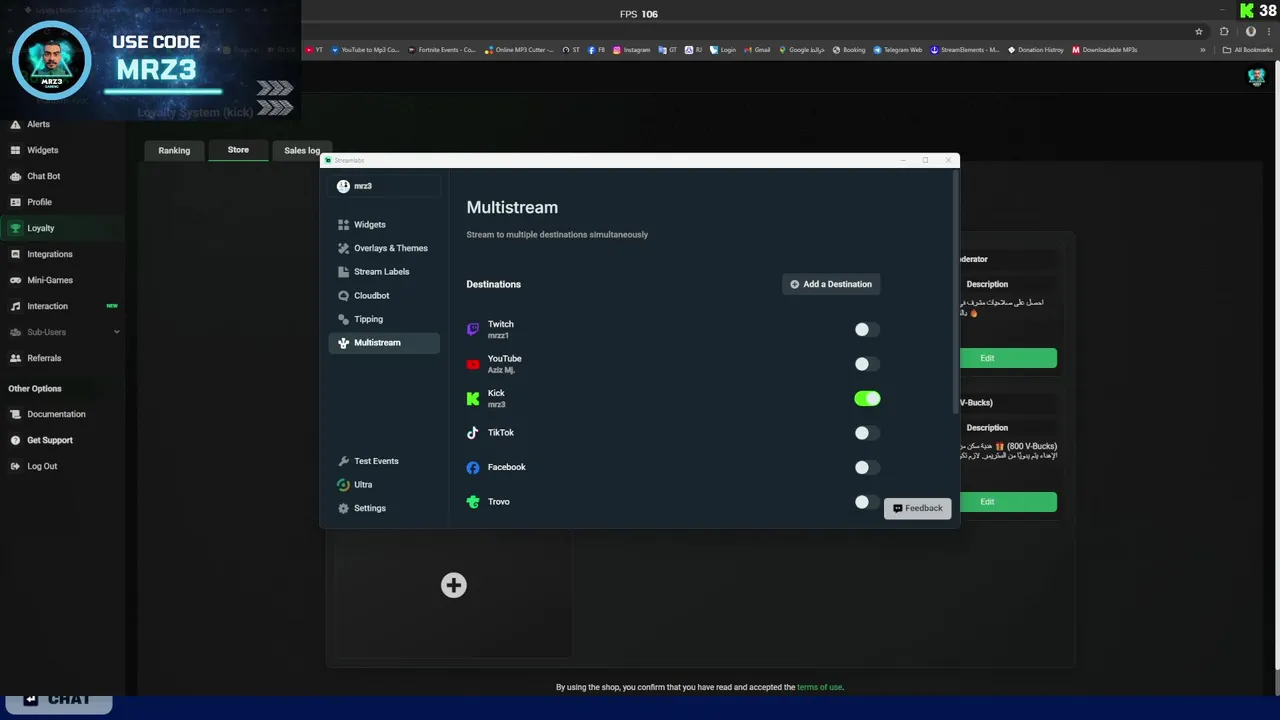This screenshot has width=1280, height=720.
Task: Enable the Twitch destination toggle
Action: 867,330
